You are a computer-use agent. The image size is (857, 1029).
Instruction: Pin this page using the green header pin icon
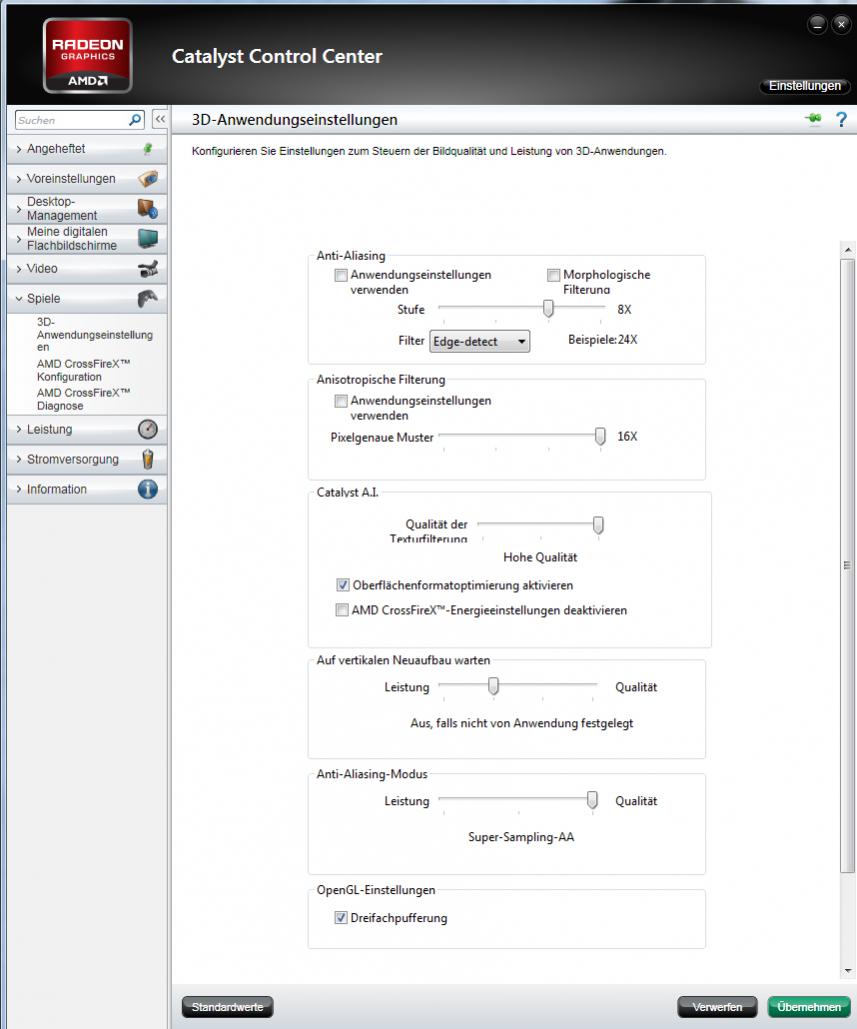[x=813, y=119]
